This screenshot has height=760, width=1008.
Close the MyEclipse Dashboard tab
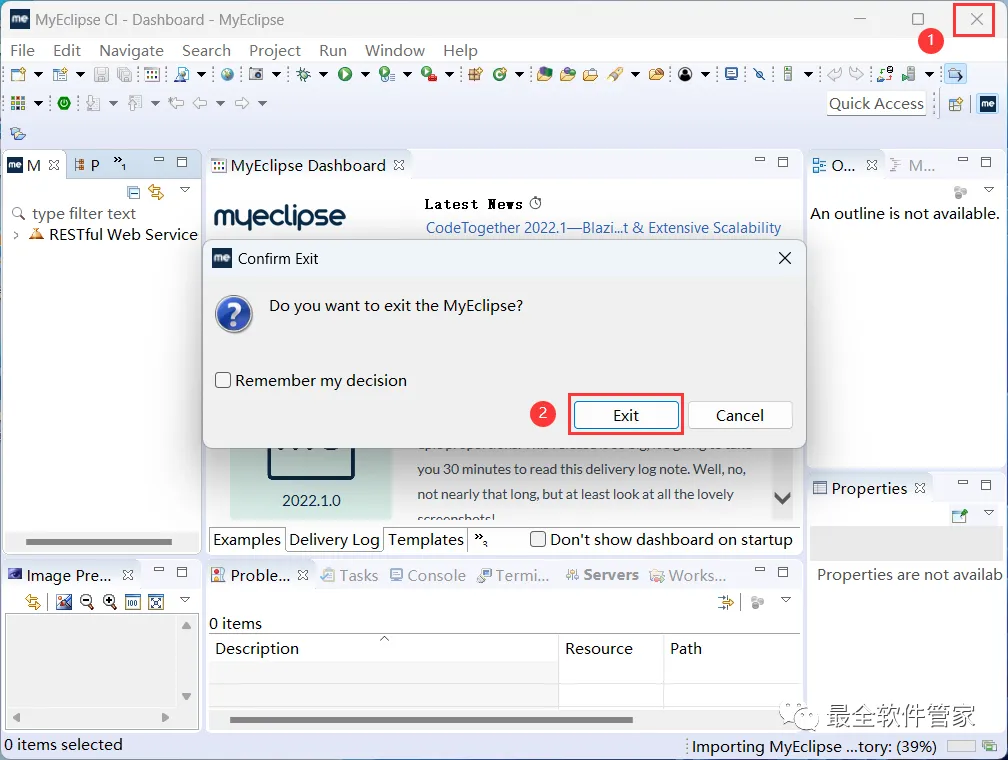(399, 165)
